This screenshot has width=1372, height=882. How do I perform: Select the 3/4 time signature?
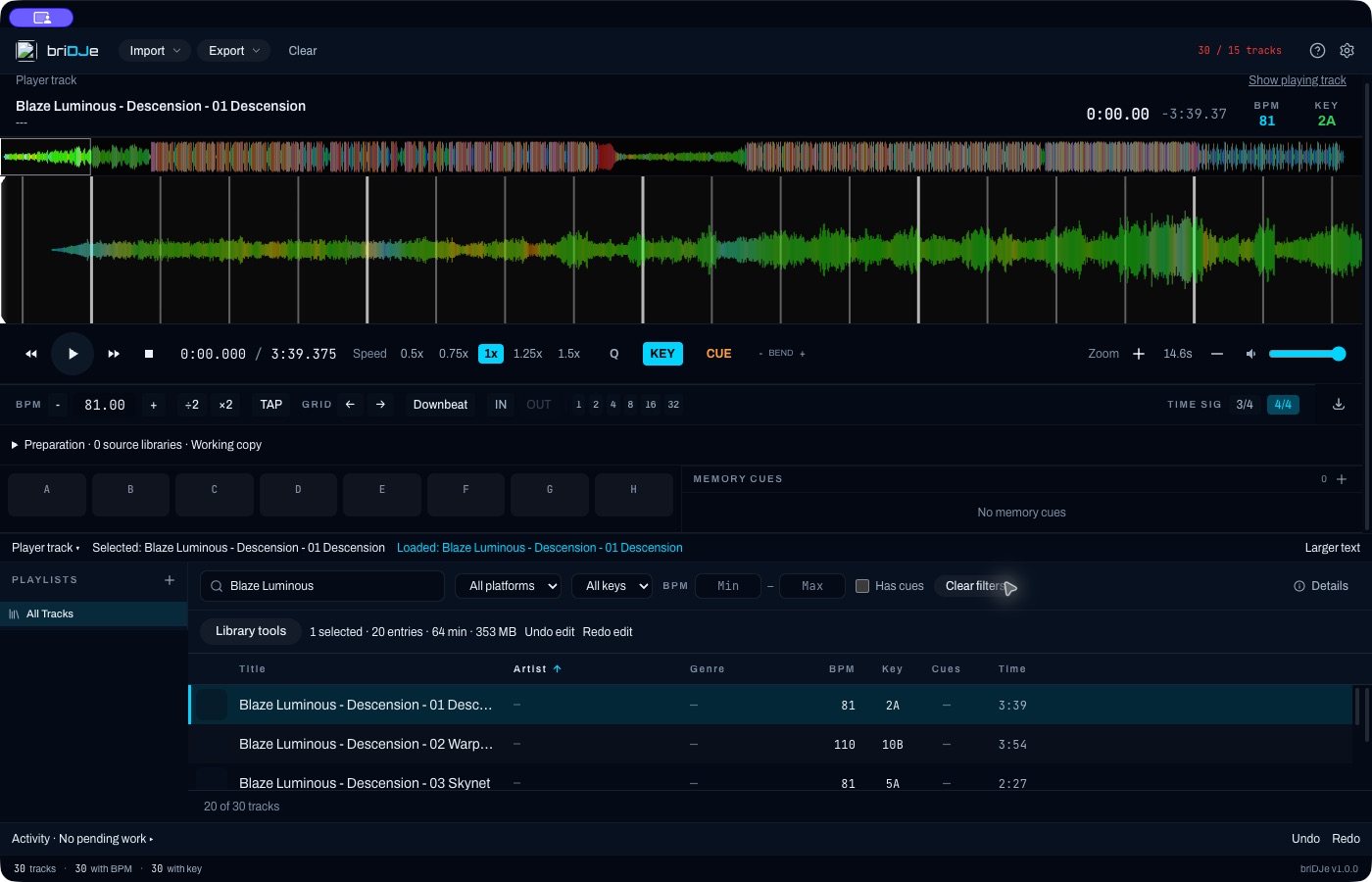1245,405
